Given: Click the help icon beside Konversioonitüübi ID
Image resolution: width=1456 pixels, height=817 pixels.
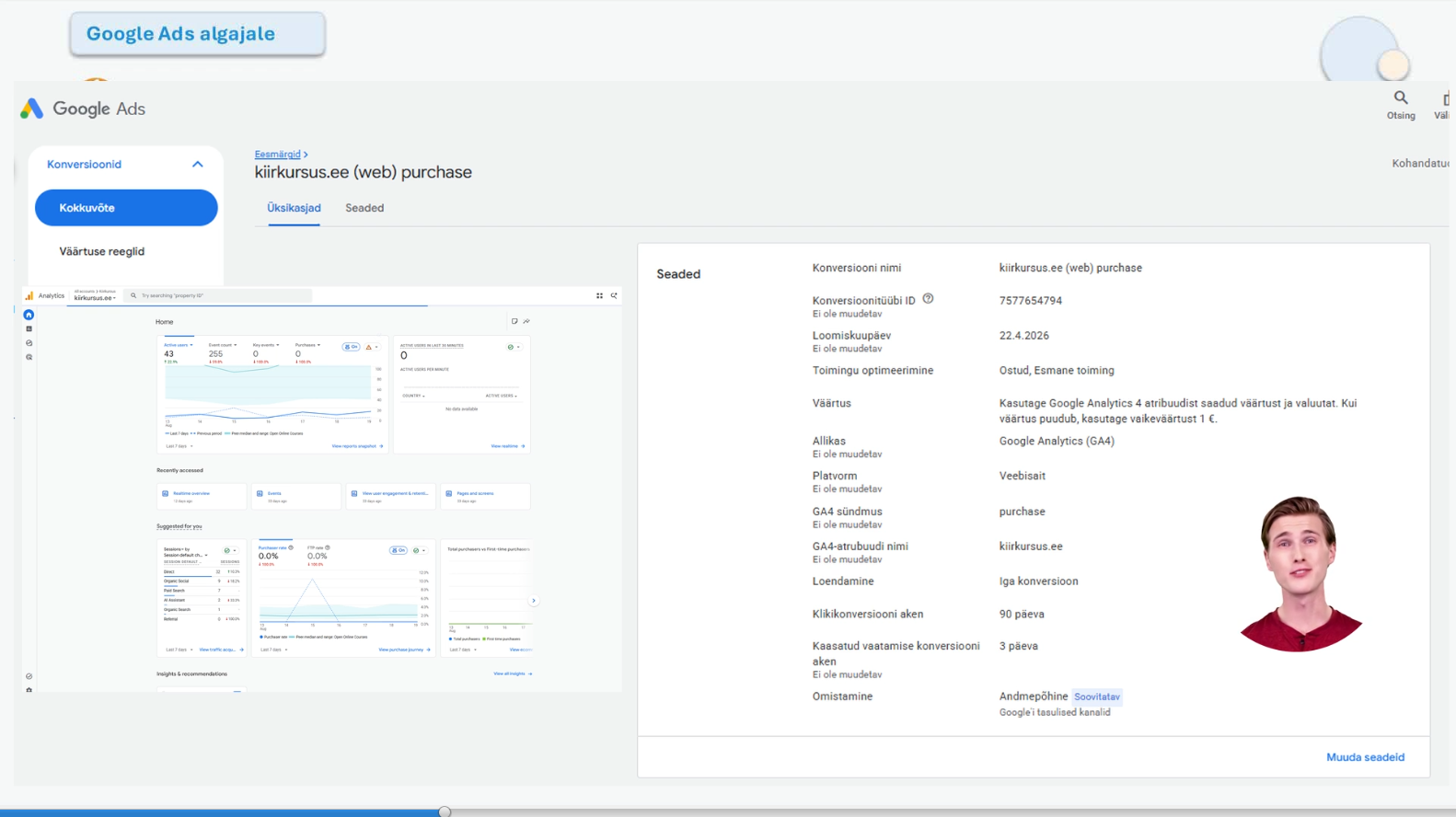Looking at the screenshot, I should click(928, 299).
